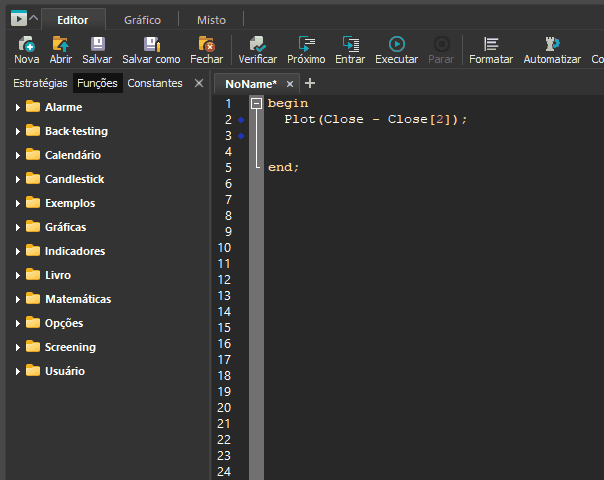Toggle breakpoint marker on line 2
Viewport: 604px width, 480px height.
(241, 120)
